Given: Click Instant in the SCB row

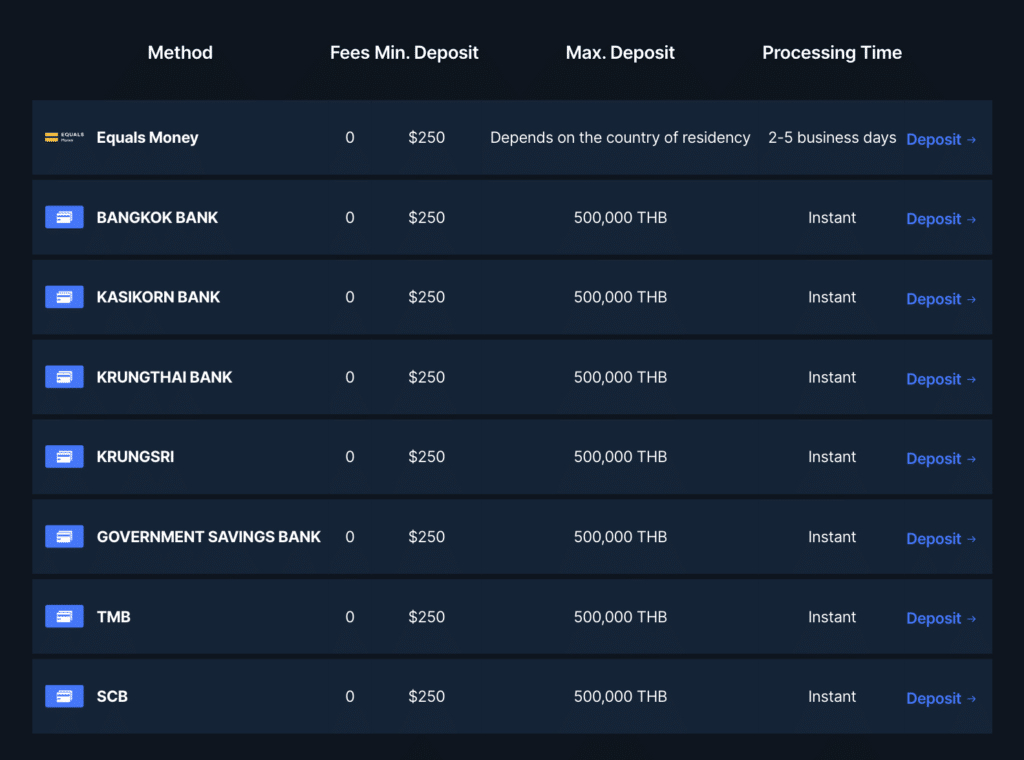Looking at the screenshot, I should point(832,696).
